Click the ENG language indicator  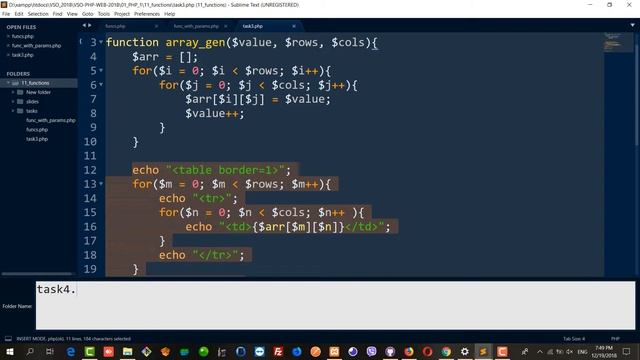click(x=582, y=351)
